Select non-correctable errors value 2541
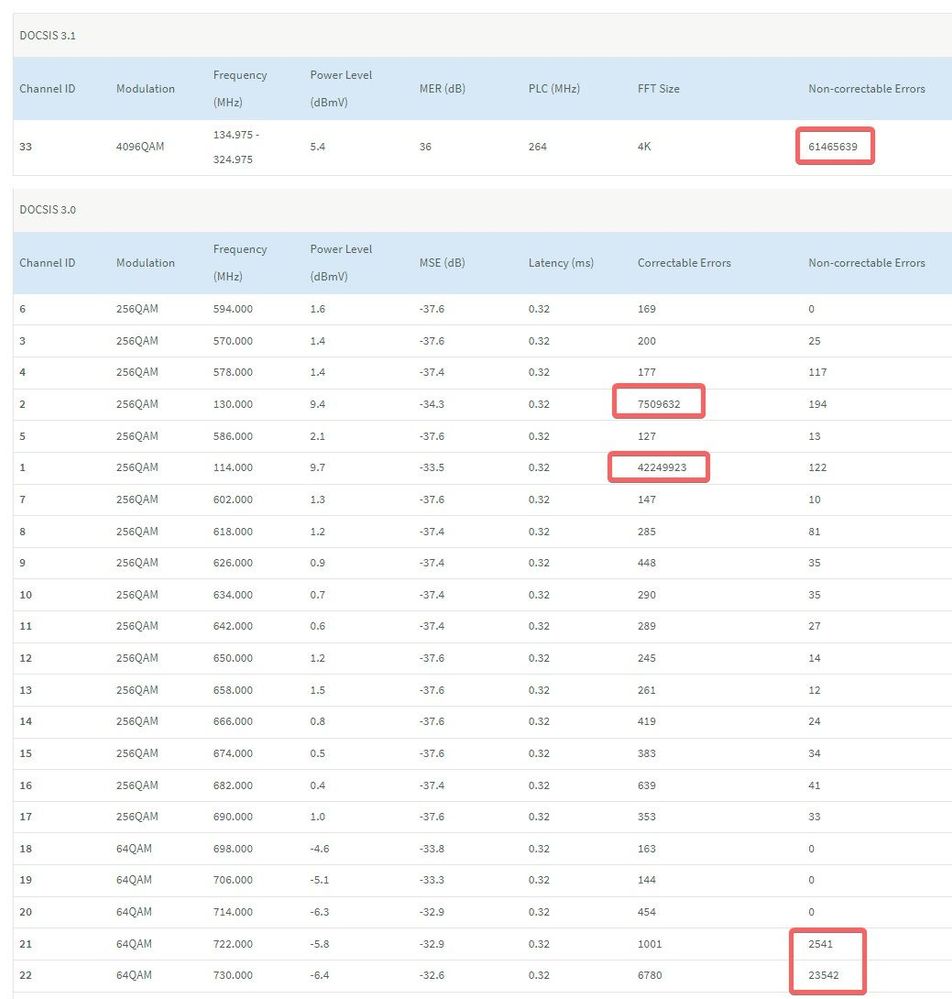Image resolution: width=952 pixels, height=999 pixels. click(x=820, y=944)
